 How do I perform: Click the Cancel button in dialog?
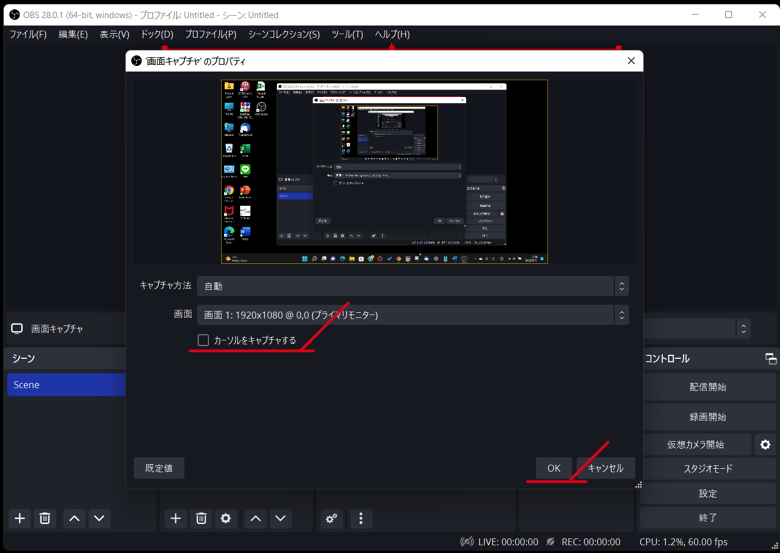pyautogui.click(x=605, y=468)
